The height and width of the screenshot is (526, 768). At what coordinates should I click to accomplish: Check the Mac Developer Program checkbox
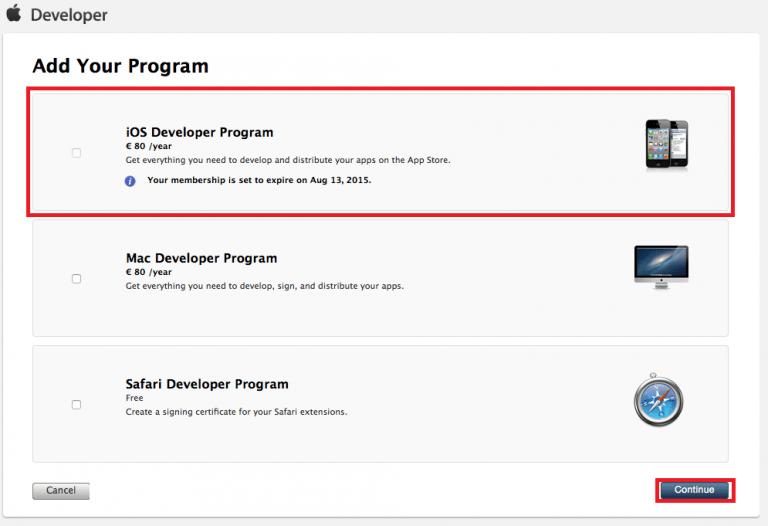76,279
